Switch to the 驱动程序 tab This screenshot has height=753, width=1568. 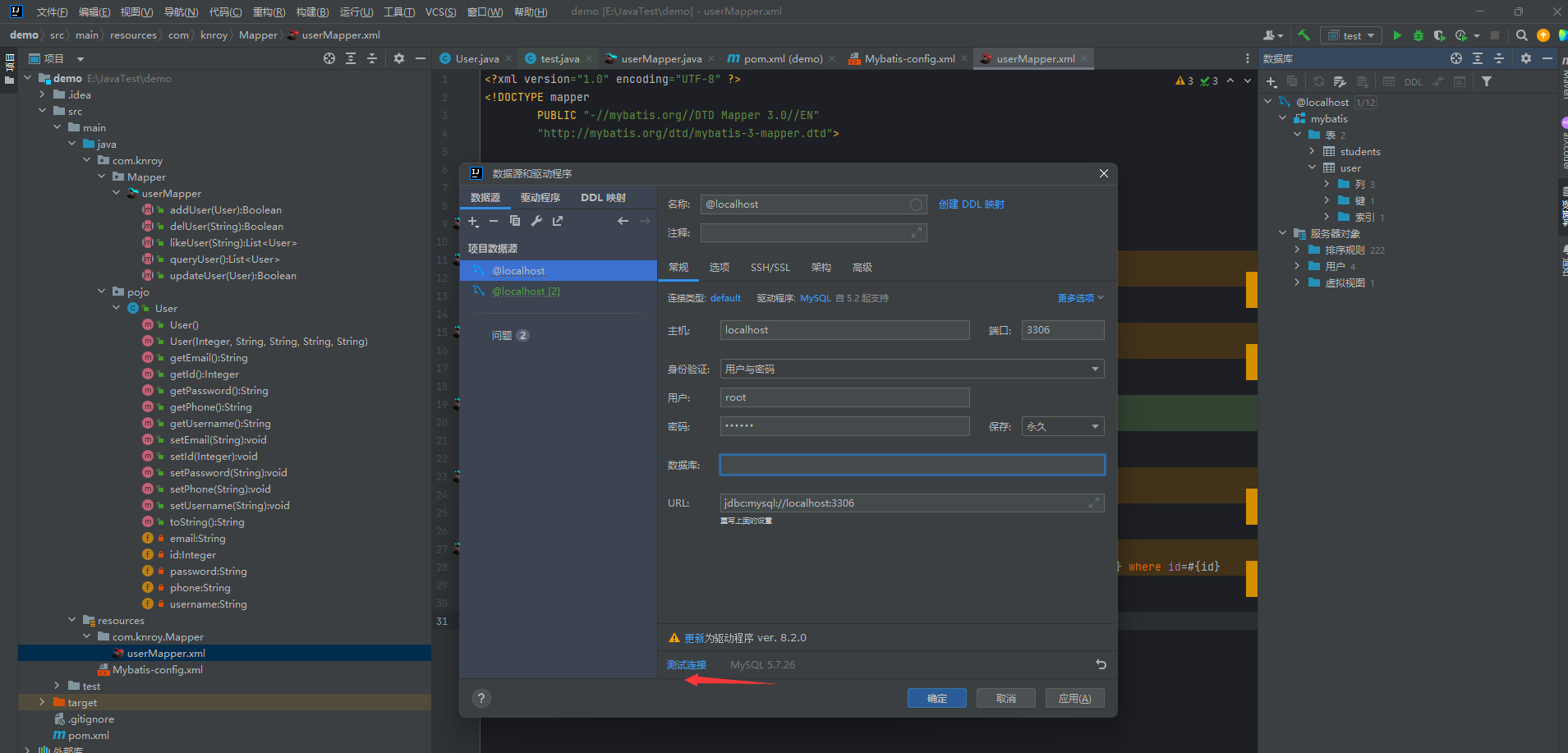click(x=540, y=198)
